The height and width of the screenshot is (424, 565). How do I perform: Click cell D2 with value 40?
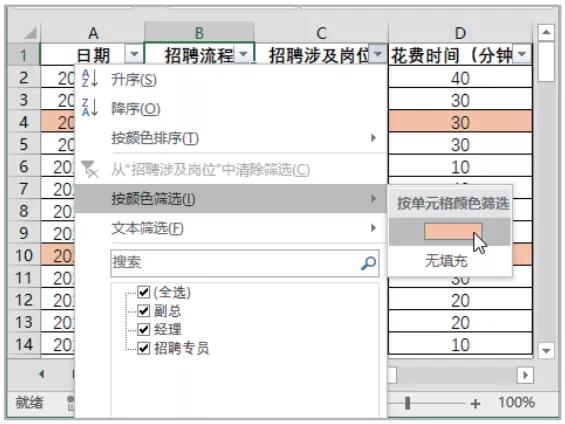tap(460, 77)
